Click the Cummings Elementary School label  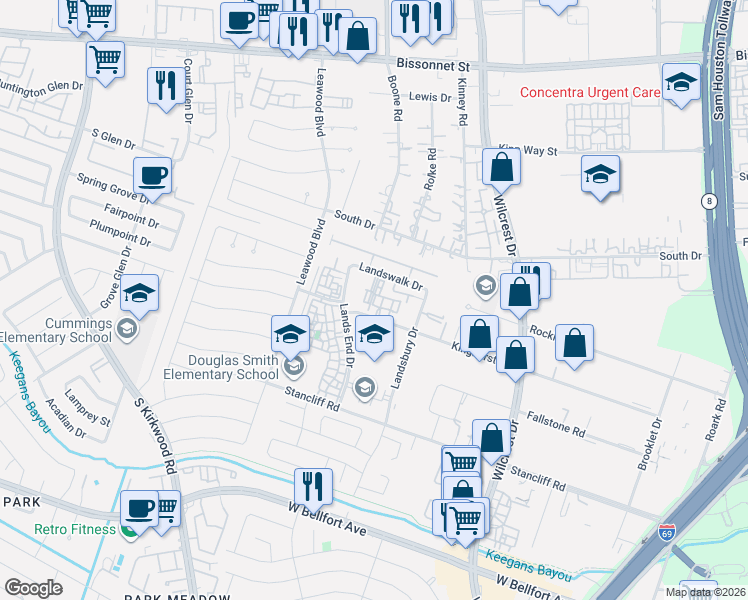pyautogui.click(x=56, y=330)
